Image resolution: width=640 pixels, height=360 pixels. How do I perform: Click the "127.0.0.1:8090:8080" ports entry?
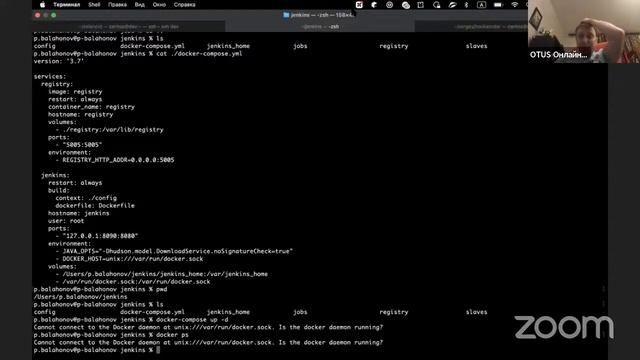click(100, 236)
